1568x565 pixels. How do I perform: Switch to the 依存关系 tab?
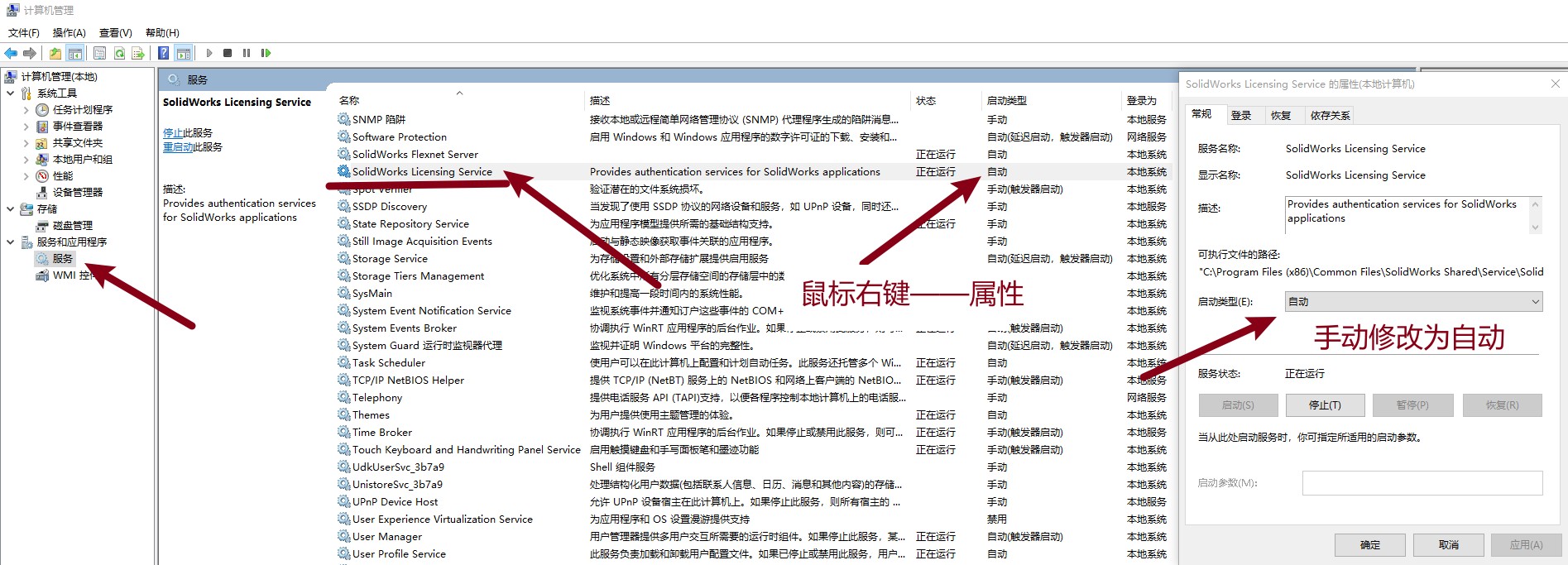[1331, 115]
